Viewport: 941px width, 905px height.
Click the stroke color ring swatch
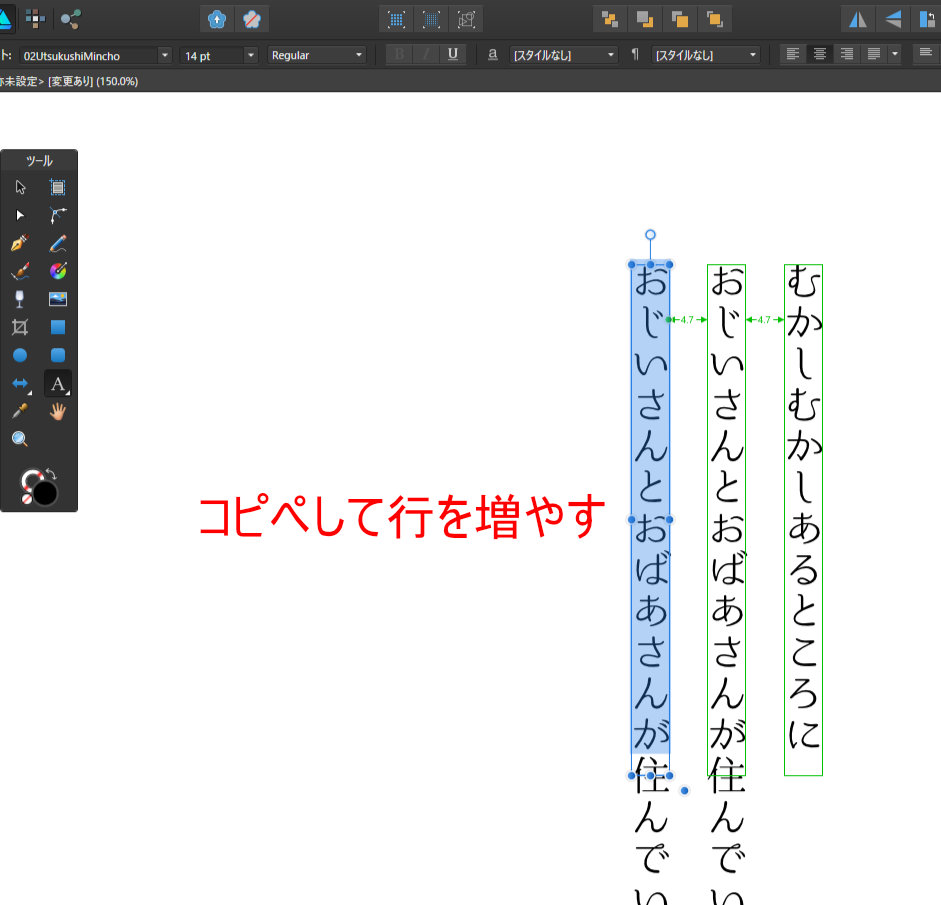[x=30, y=478]
